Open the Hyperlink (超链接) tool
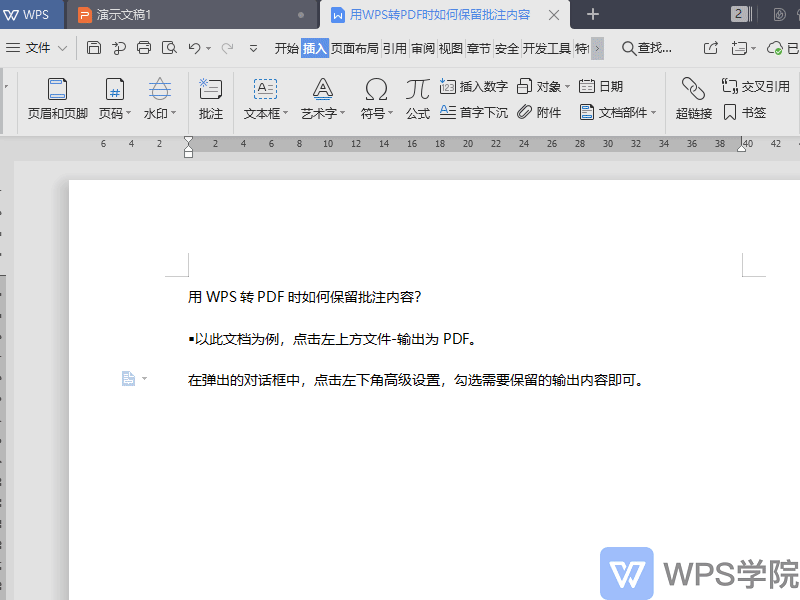This screenshot has width=800, height=600. [x=693, y=99]
